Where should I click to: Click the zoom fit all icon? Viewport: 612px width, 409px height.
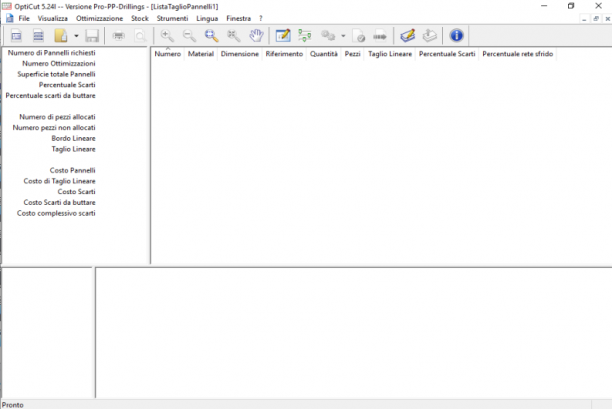(x=234, y=36)
